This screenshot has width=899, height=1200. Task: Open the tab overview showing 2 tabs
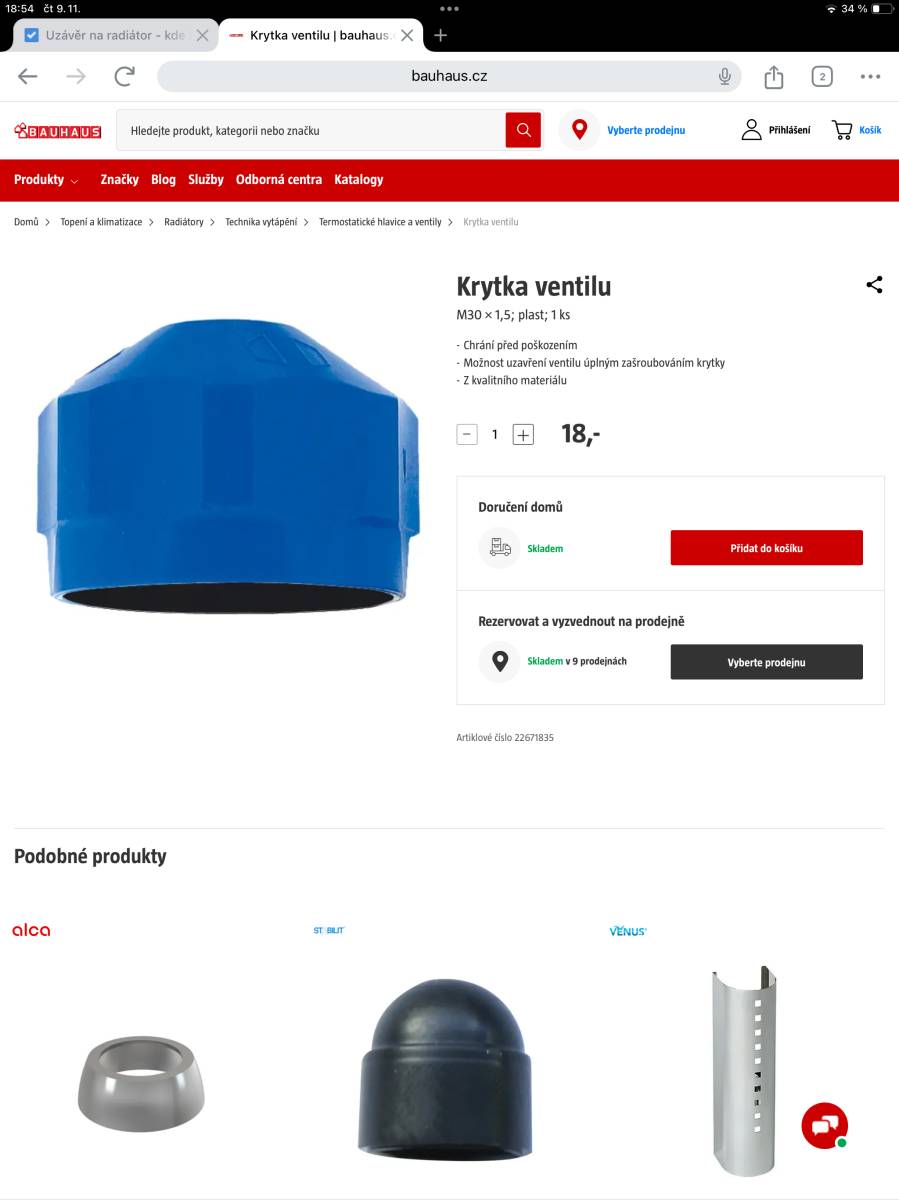(822, 76)
